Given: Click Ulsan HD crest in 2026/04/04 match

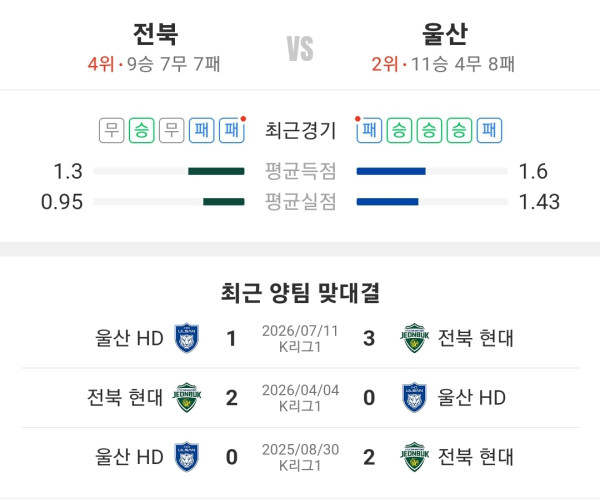Looking at the screenshot, I should (414, 398).
